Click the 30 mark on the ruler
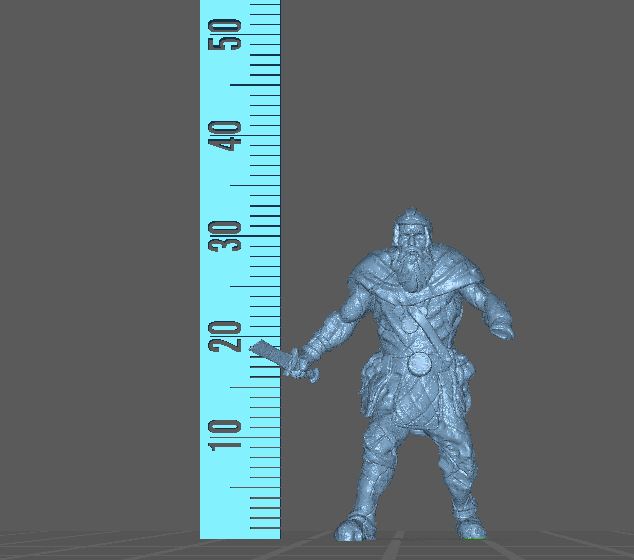Image resolution: width=634 pixels, height=560 pixels. 231,235
